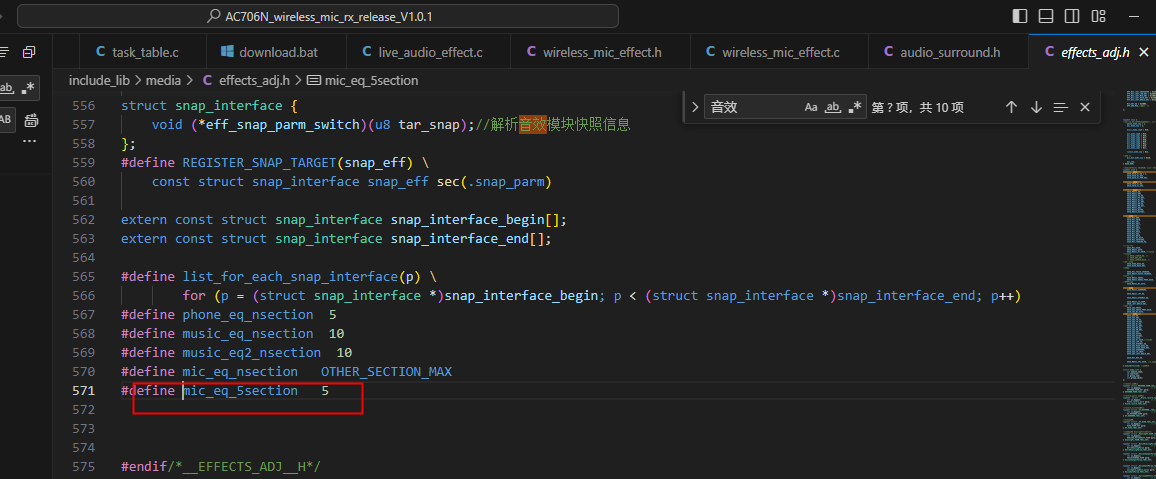This screenshot has width=1156, height=479.
Task: Toggle Match Whole Word in find widget
Action: (x=832, y=107)
